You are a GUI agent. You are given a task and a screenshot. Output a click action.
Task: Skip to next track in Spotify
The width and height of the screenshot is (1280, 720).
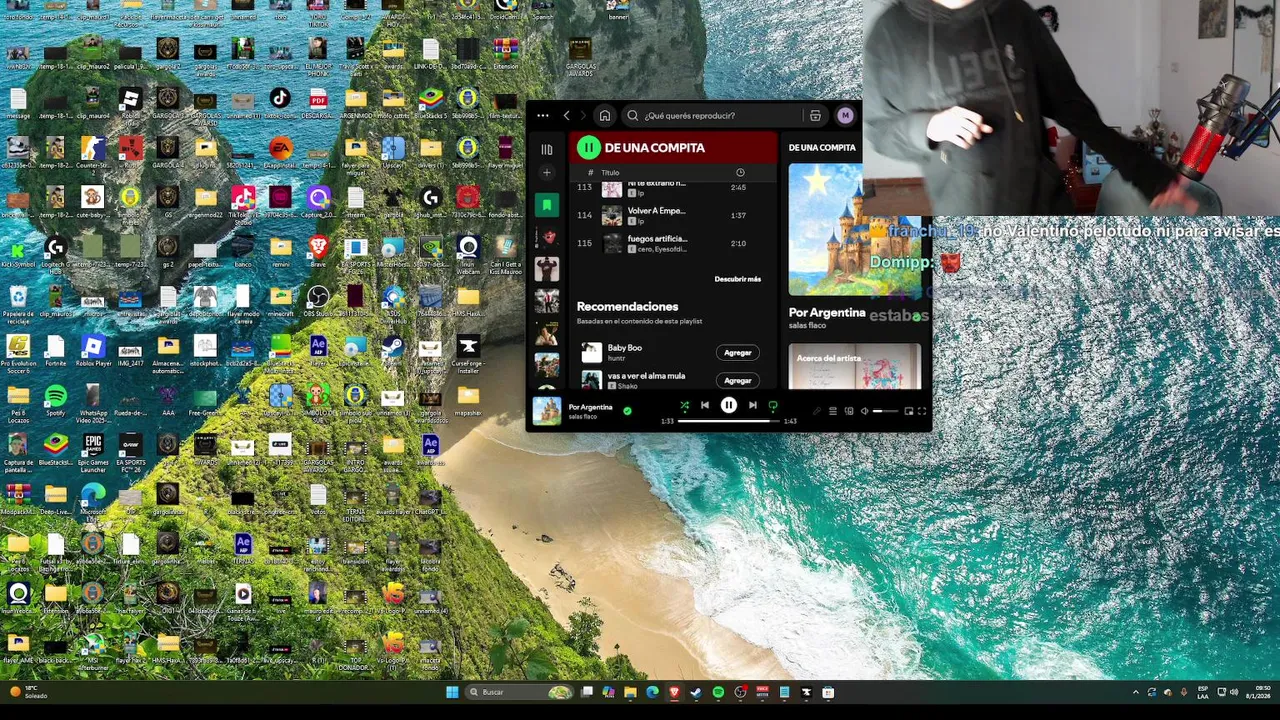[752, 405]
